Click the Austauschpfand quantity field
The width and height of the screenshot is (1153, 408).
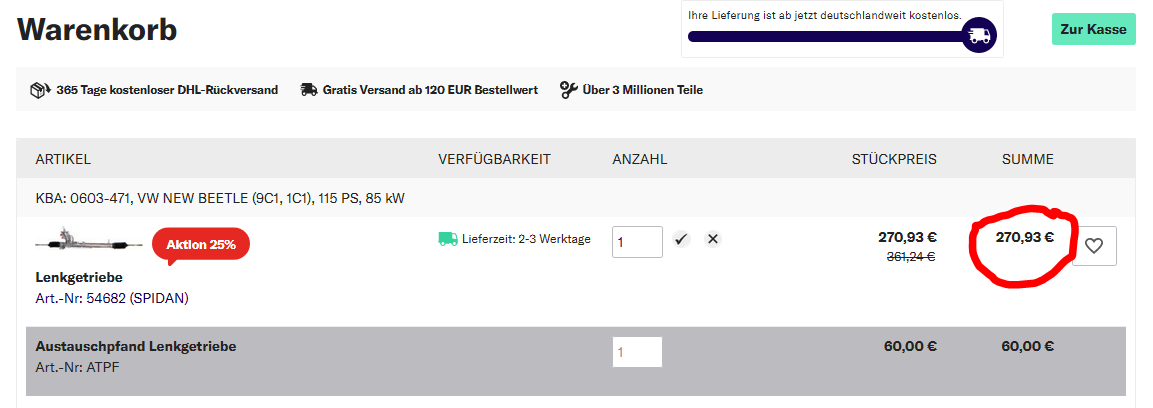tap(637, 352)
